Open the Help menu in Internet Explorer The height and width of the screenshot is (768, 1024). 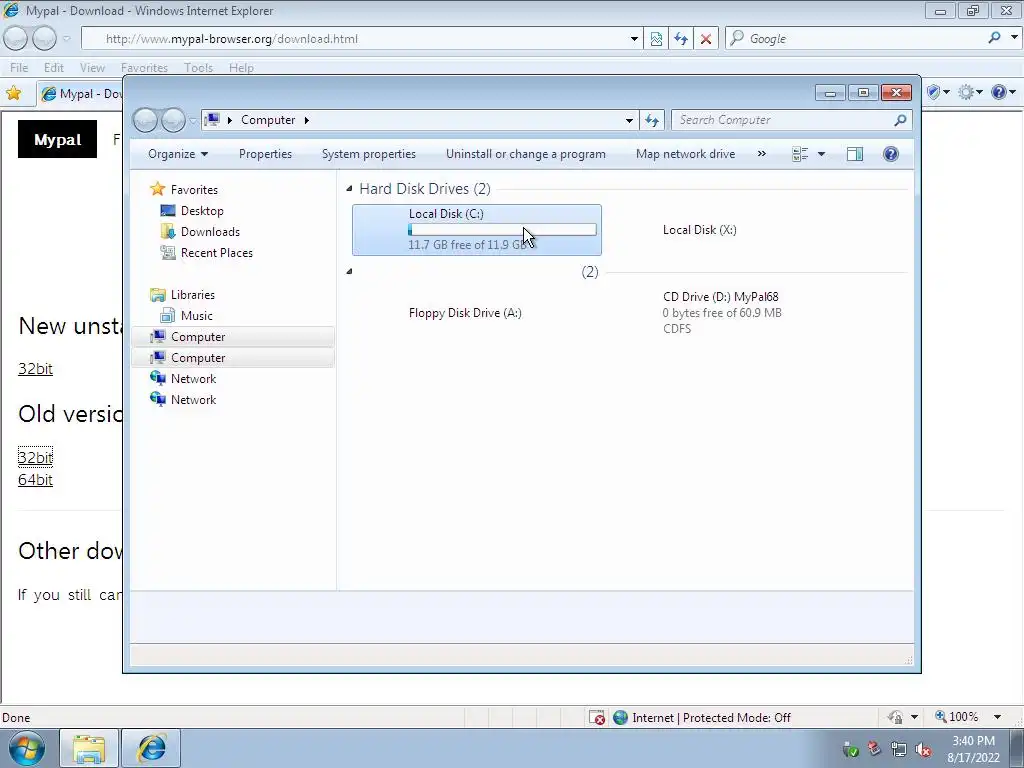pos(241,68)
